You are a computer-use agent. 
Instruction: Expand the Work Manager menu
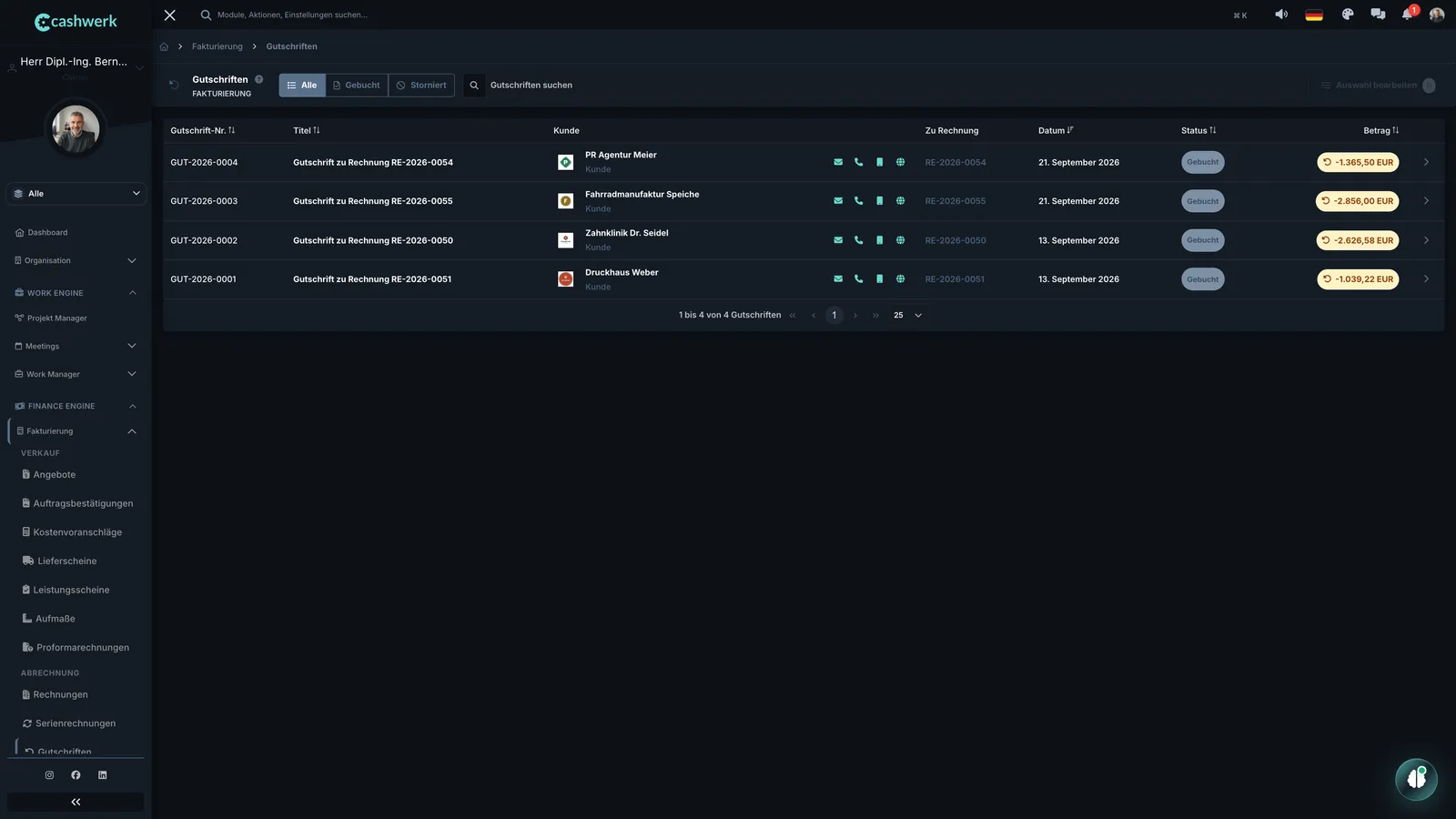tap(76, 374)
